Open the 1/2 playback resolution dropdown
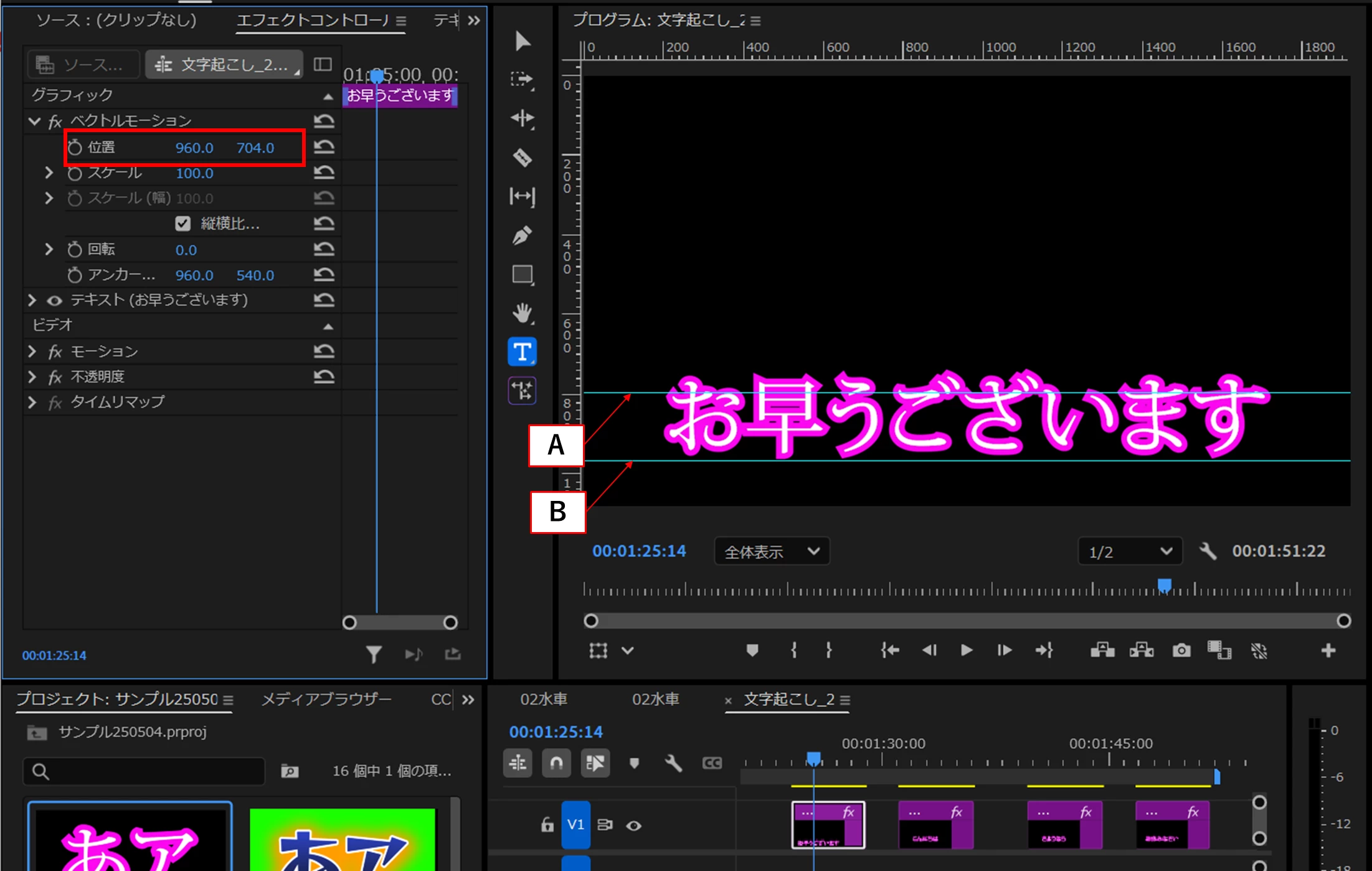 pos(1130,552)
